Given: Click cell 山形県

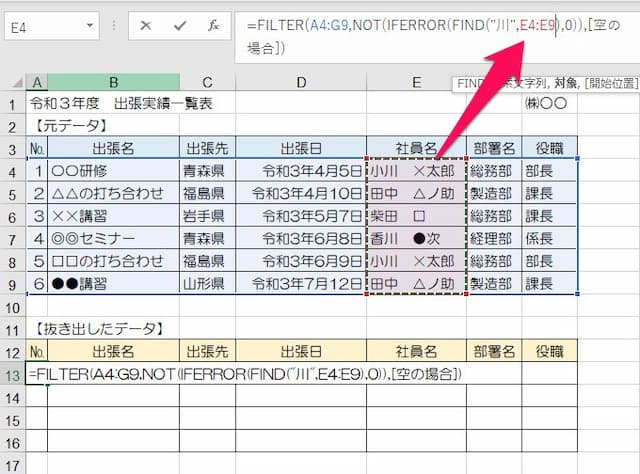Looking at the screenshot, I should tap(207, 283).
